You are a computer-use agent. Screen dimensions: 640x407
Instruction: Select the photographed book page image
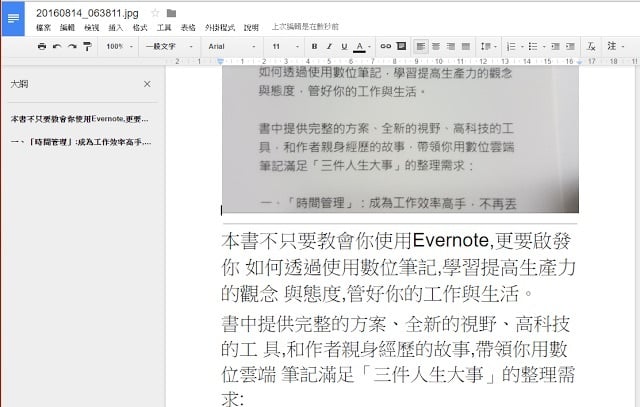(400, 139)
